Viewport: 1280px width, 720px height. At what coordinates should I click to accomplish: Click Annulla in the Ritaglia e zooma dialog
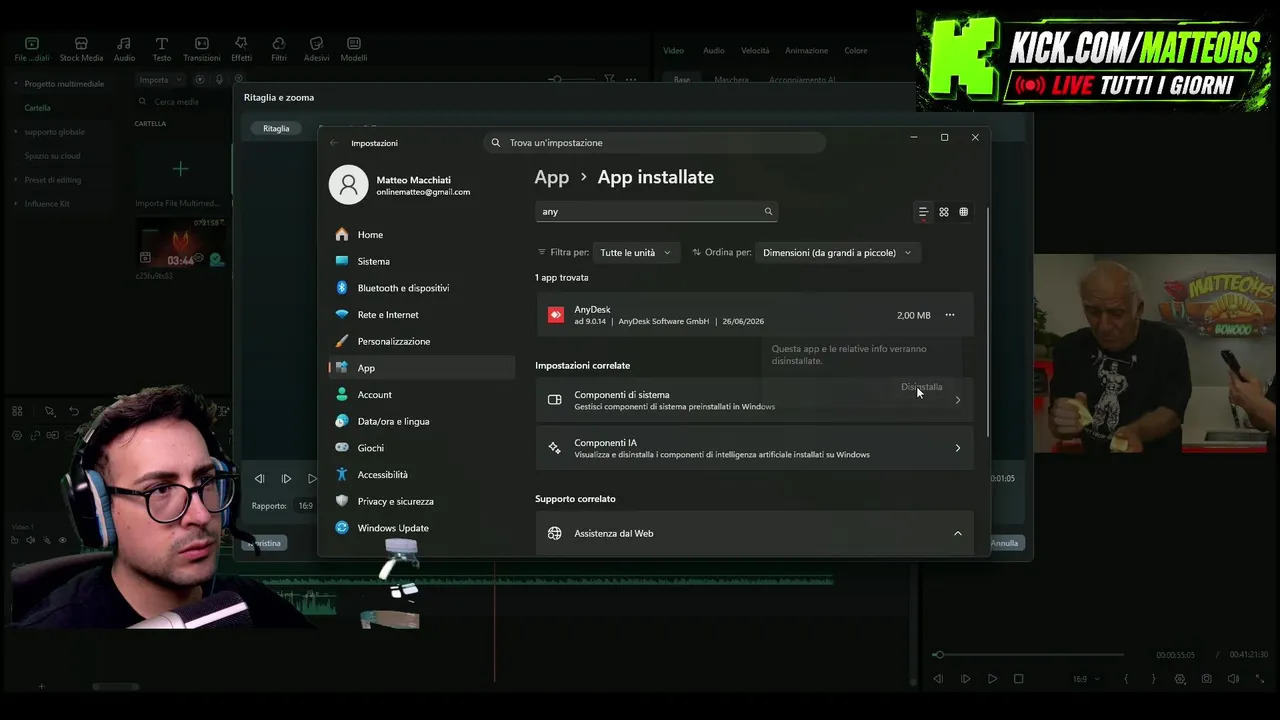[x=1004, y=543]
